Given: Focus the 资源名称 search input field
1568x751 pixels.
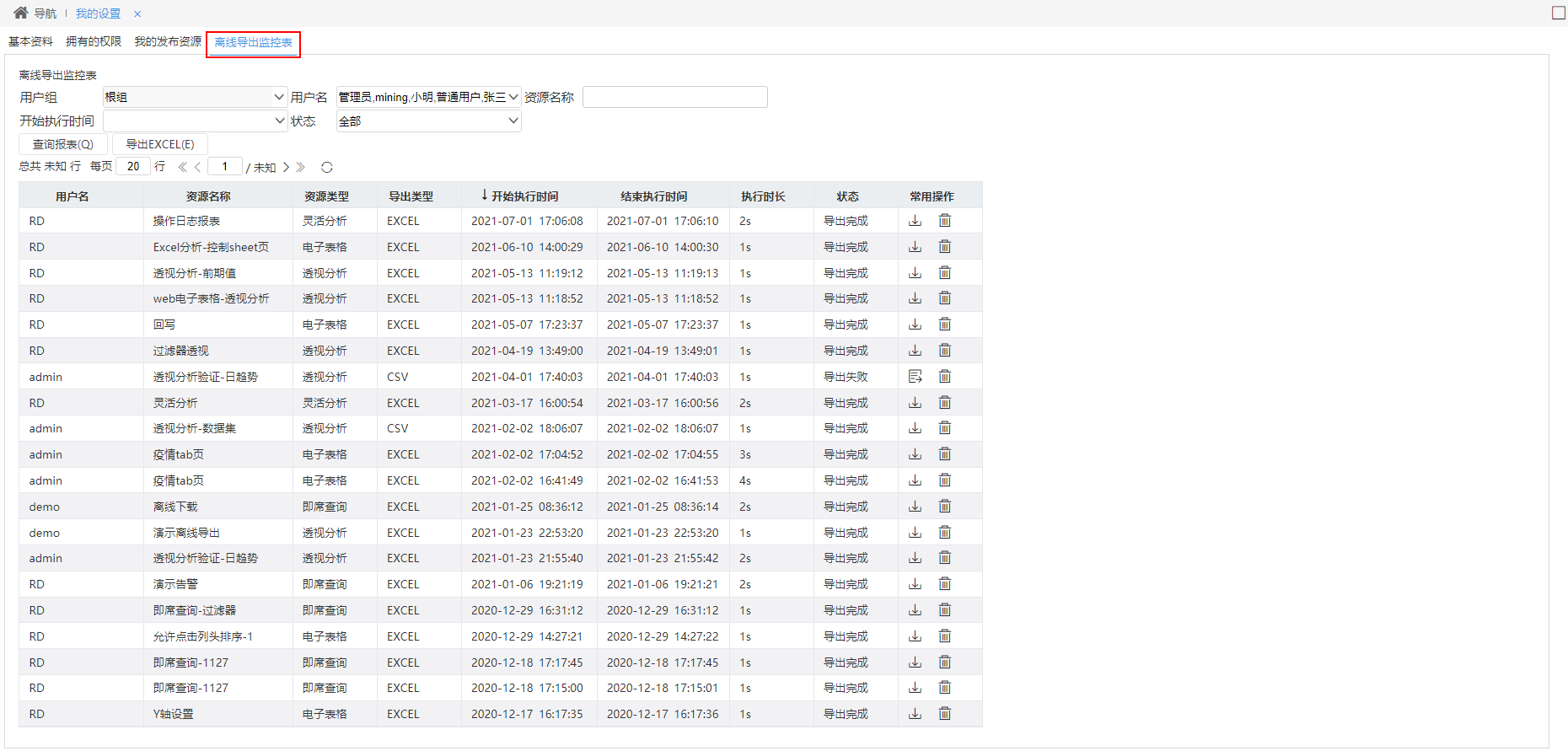Looking at the screenshot, I should pos(675,97).
